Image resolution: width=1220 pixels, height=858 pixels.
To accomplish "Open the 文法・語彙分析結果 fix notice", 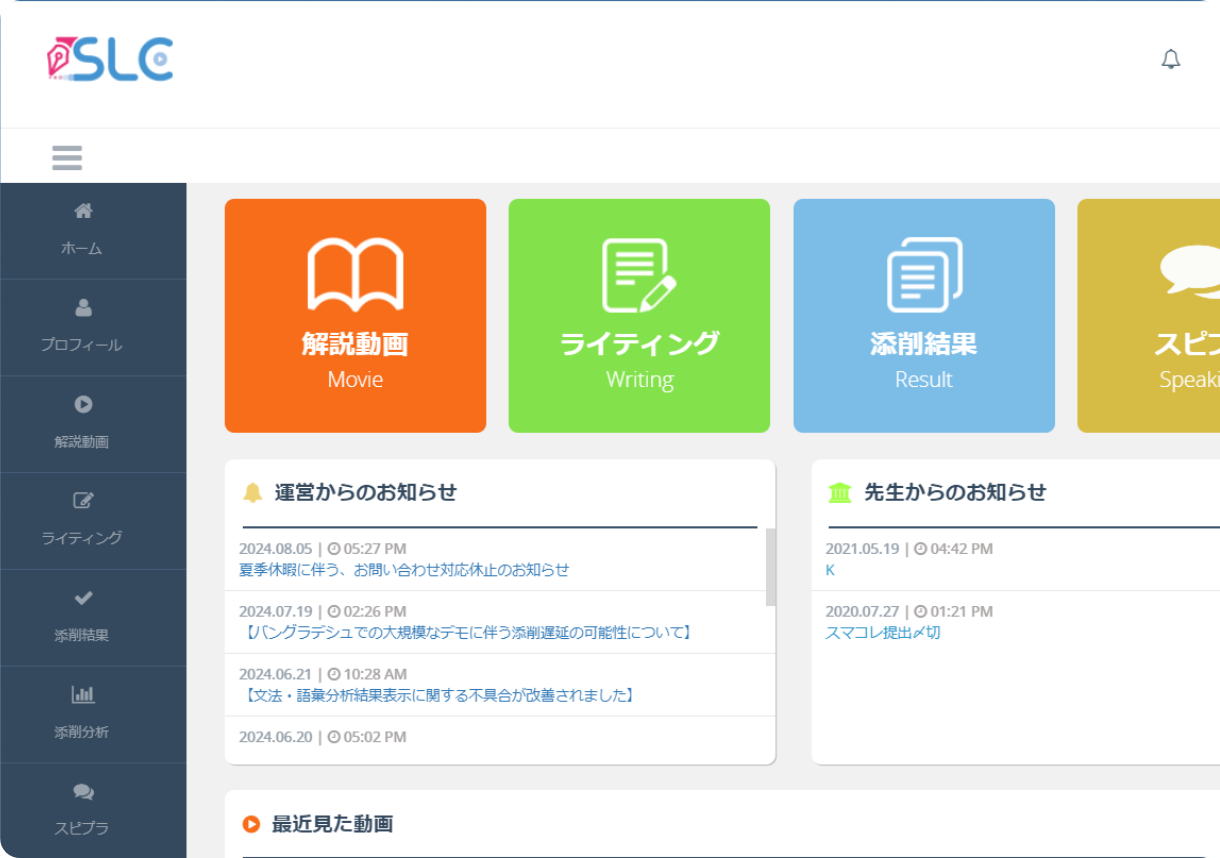I will pos(438,695).
